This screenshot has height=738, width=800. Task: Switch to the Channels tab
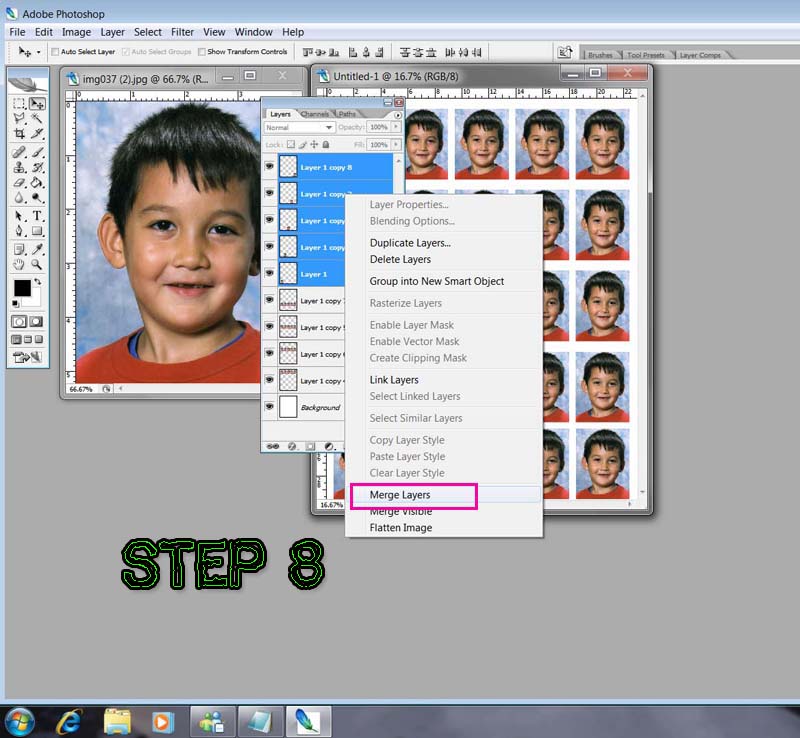pos(314,115)
